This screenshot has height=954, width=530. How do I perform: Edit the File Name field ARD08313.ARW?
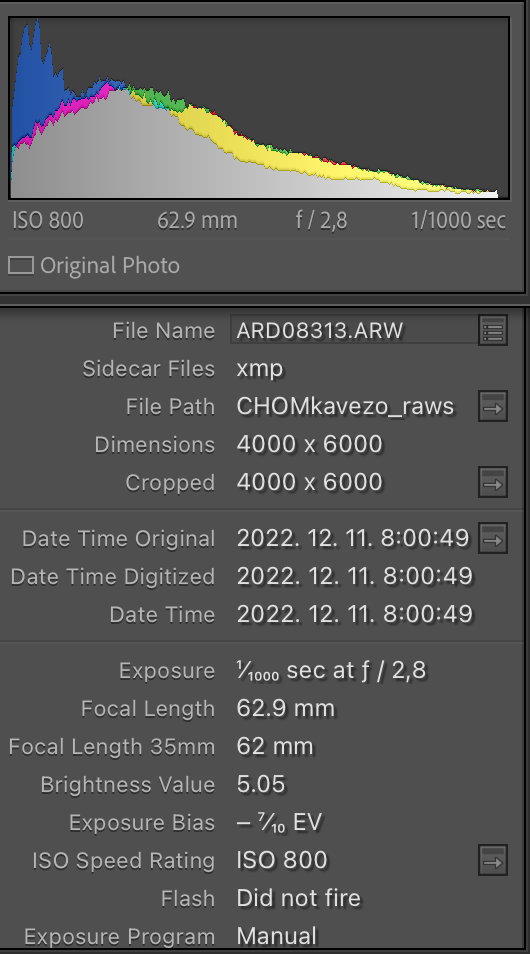point(354,331)
